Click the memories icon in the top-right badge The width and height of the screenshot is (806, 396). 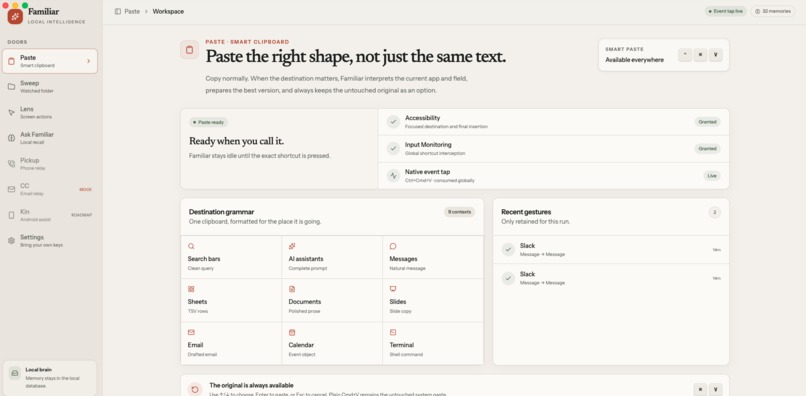coord(758,11)
